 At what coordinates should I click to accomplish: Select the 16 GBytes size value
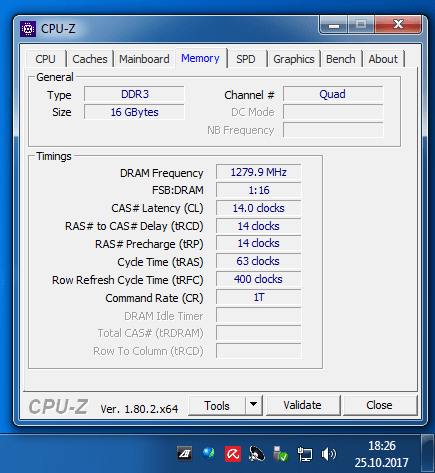(x=134, y=112)
